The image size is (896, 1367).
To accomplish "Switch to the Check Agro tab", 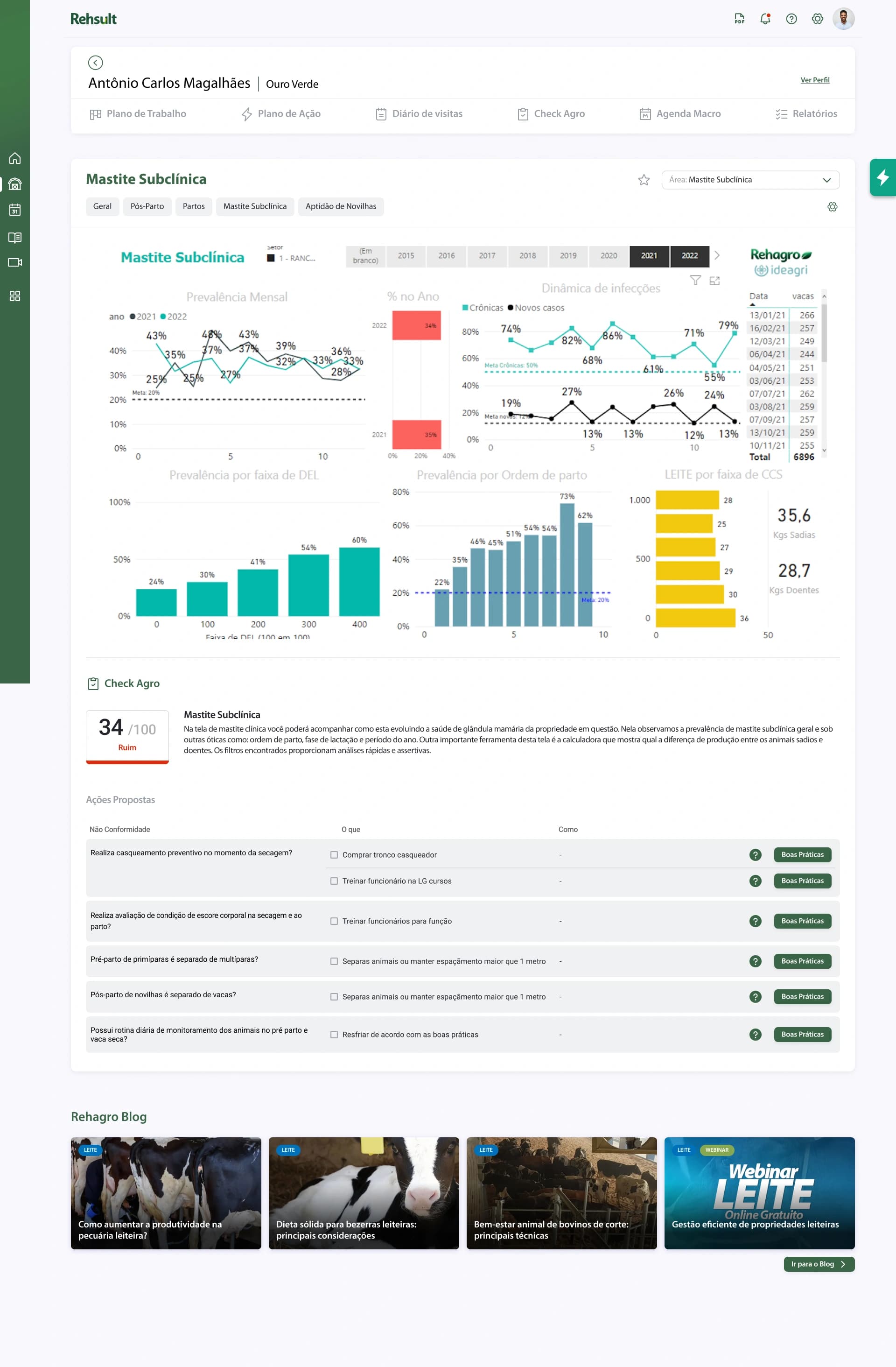I will [551, 114].
